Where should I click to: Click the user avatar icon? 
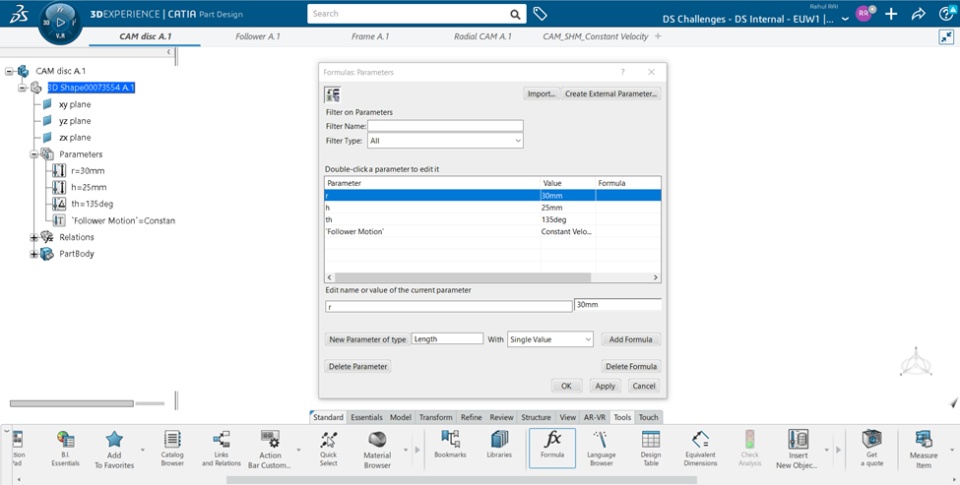coord(863,13)
